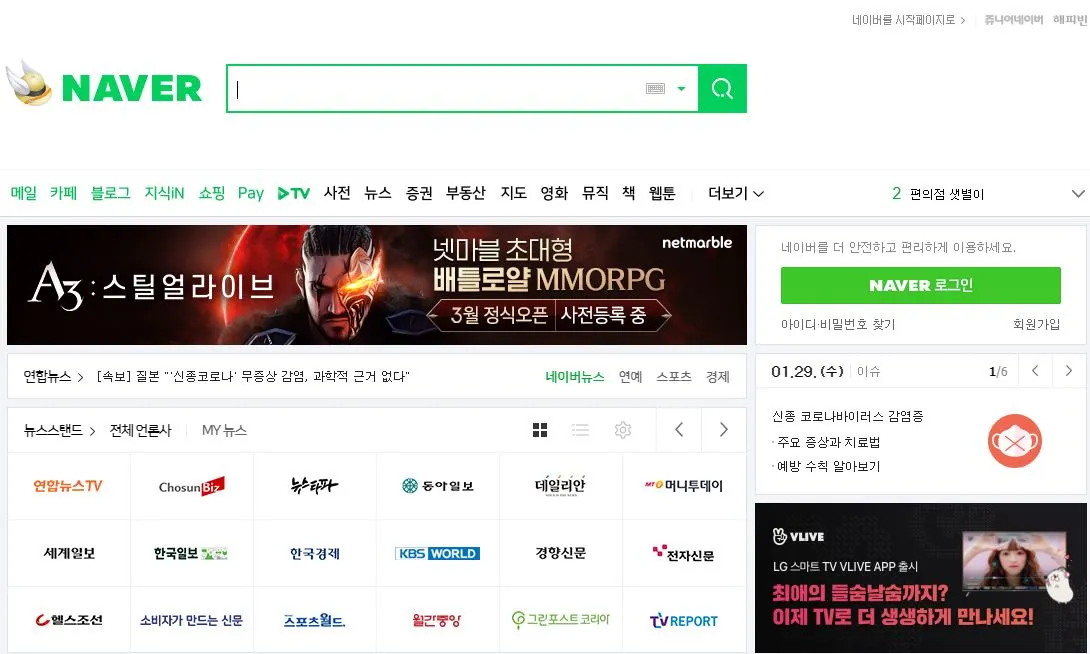Open 아이디·비밀번호 찾기 link

pyautogui.click(x=838, y=324)
